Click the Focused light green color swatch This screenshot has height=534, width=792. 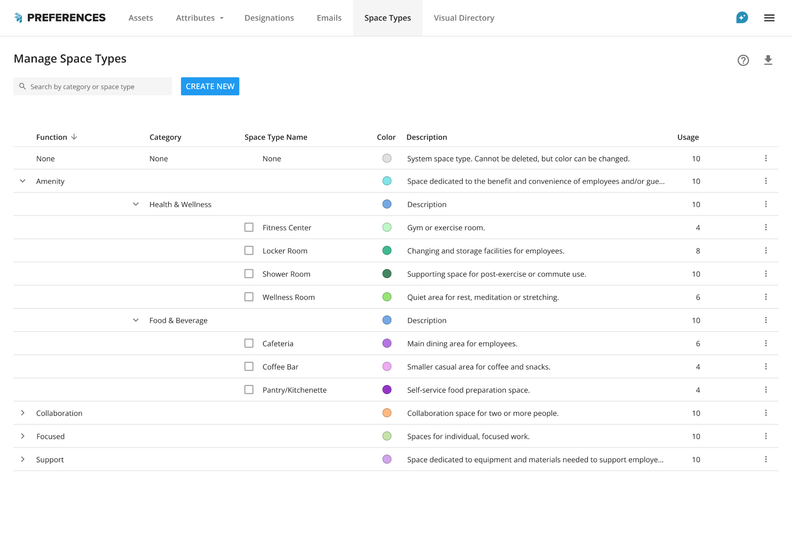(x=387, y=436)
